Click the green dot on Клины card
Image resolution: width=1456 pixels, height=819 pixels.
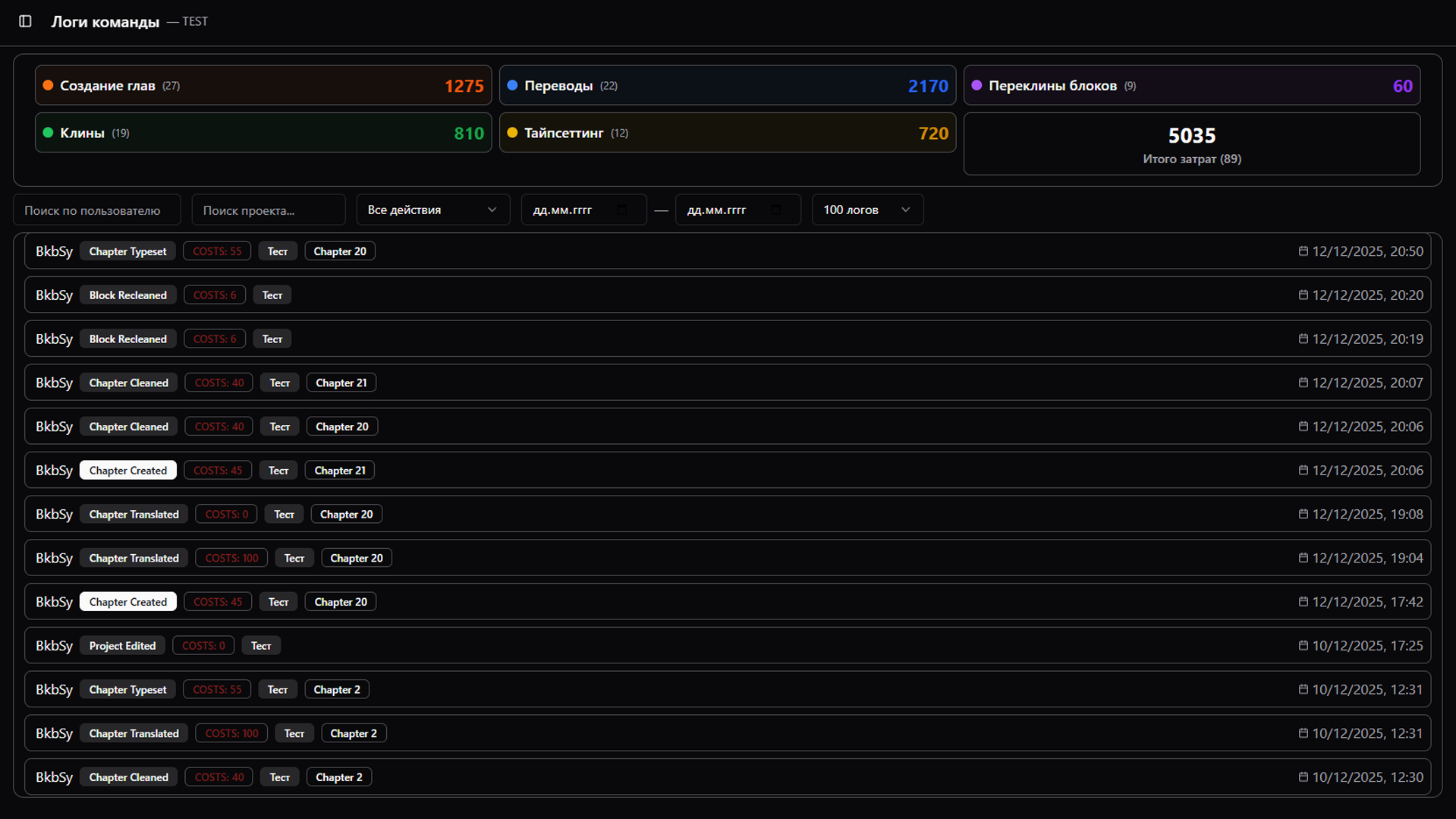(48, 133)
